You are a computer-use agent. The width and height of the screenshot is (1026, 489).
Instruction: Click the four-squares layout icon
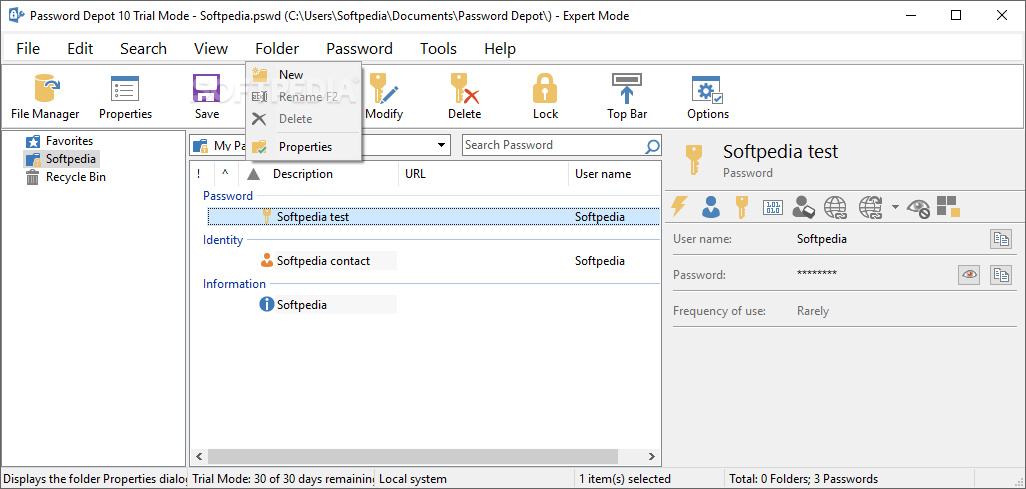tap(948, 206)
